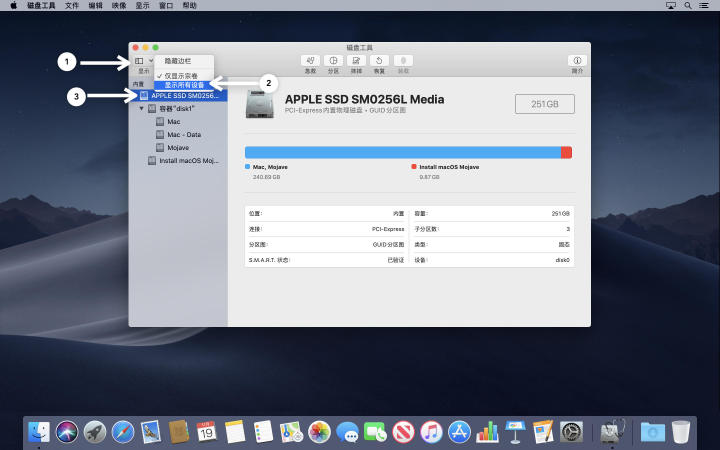Open System Preferences from the Dock

571,432
